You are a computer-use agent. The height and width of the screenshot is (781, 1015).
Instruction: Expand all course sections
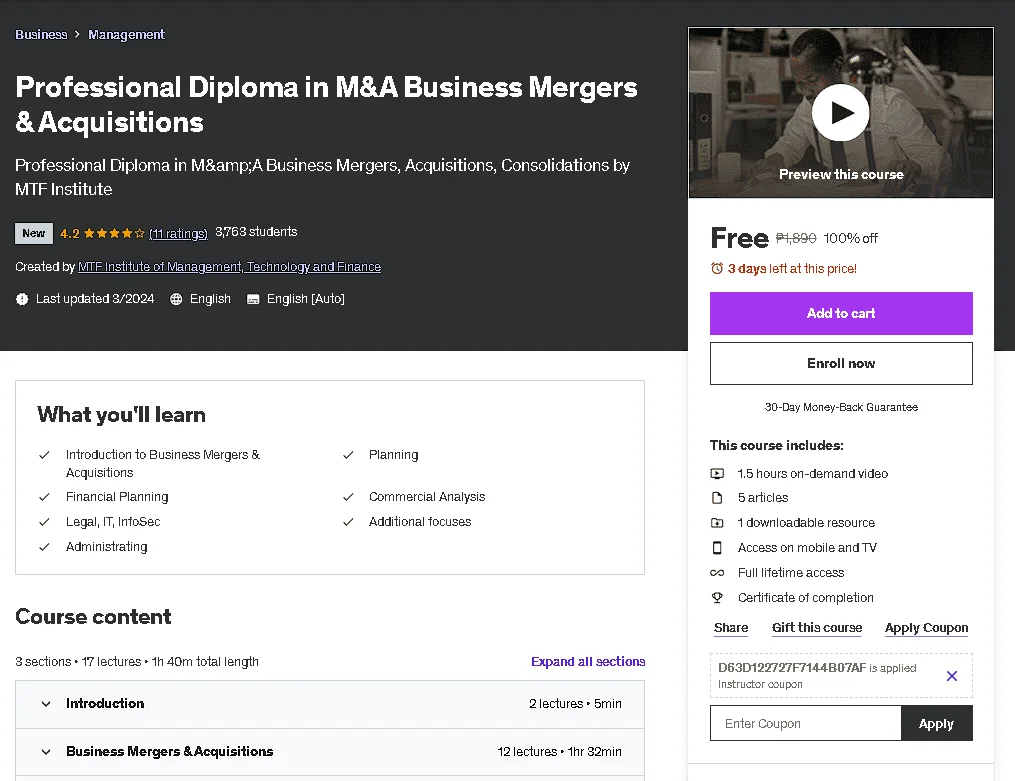588,661
